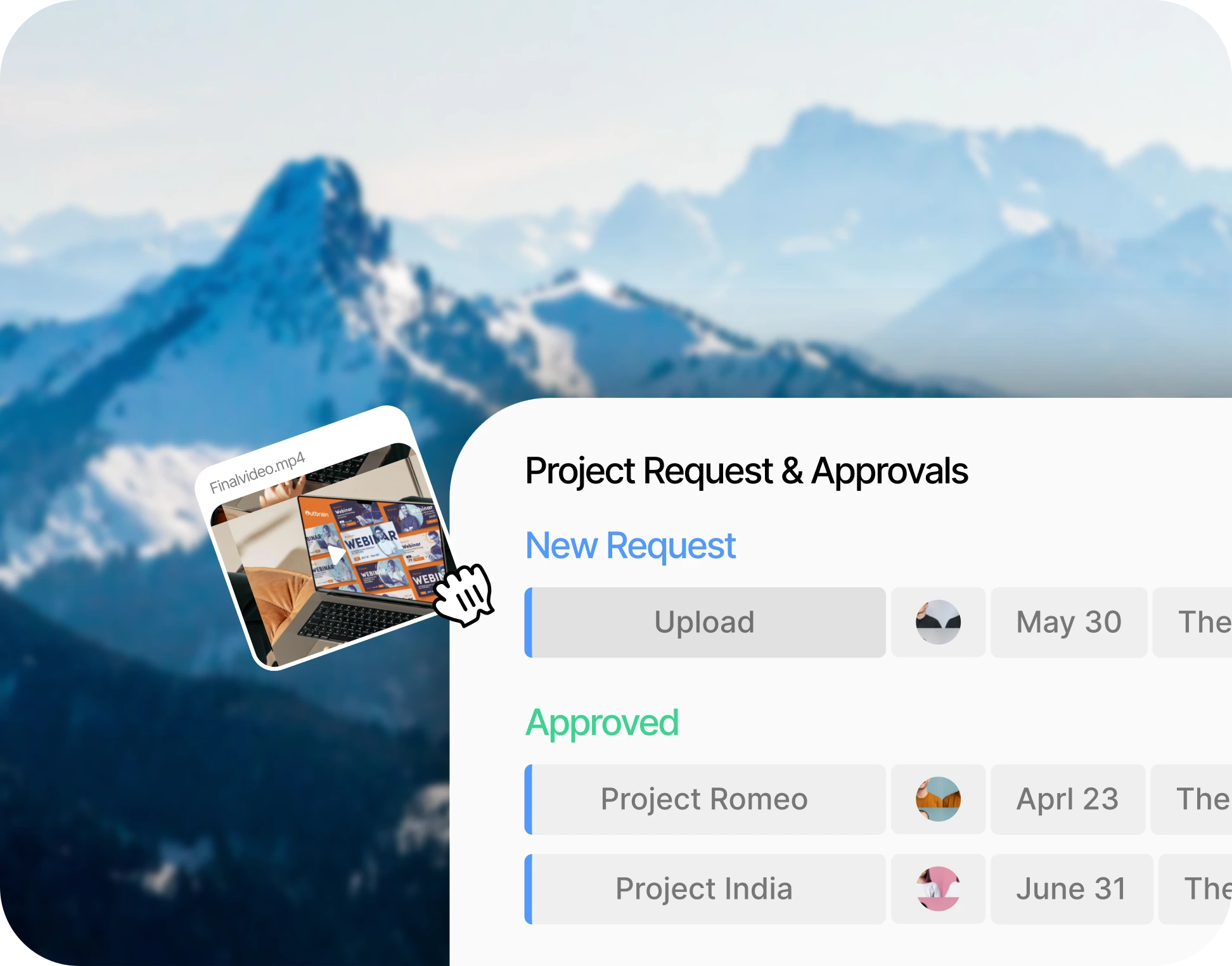This screenshot has height=966, width=1232.
Task: Click the blue color bar on Upload row
Action: pyautogui.click(x=529, y=622)
